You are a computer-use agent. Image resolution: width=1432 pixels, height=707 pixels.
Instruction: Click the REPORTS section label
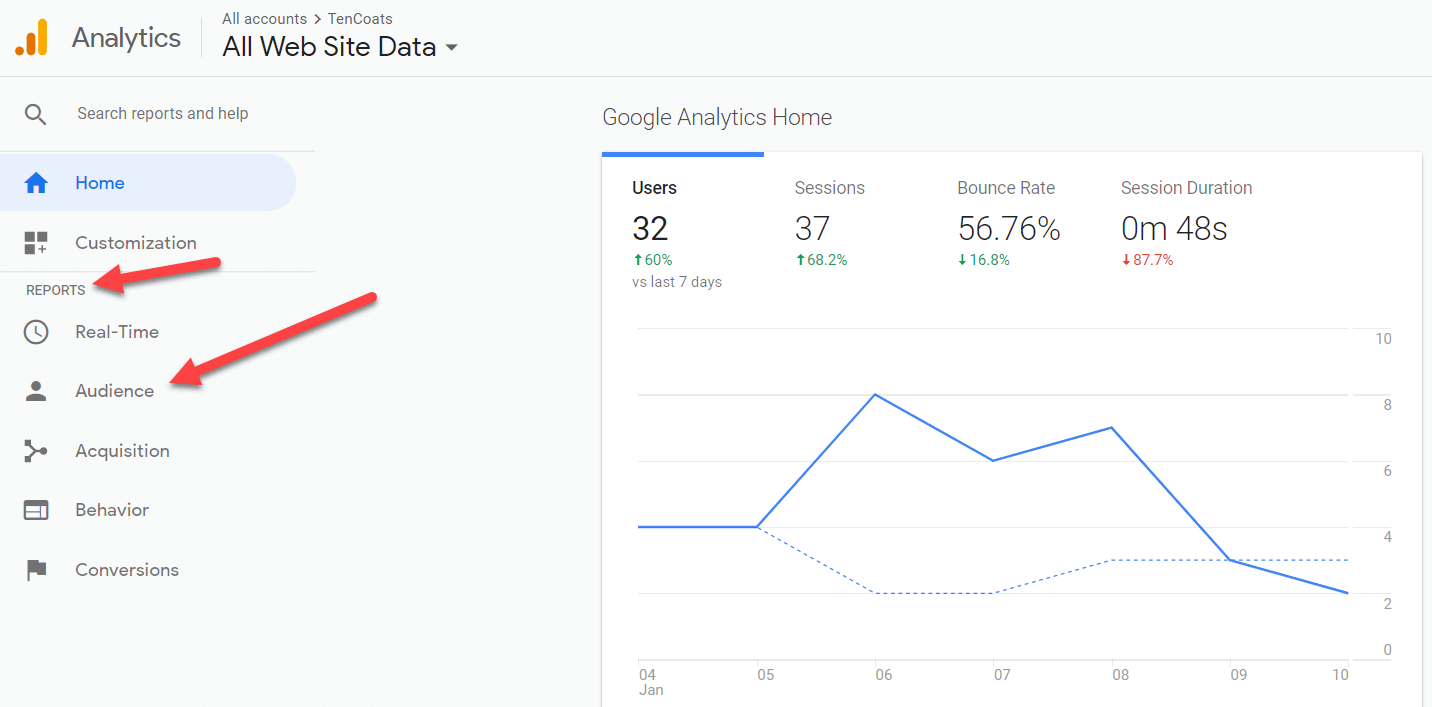pos(56,290)
